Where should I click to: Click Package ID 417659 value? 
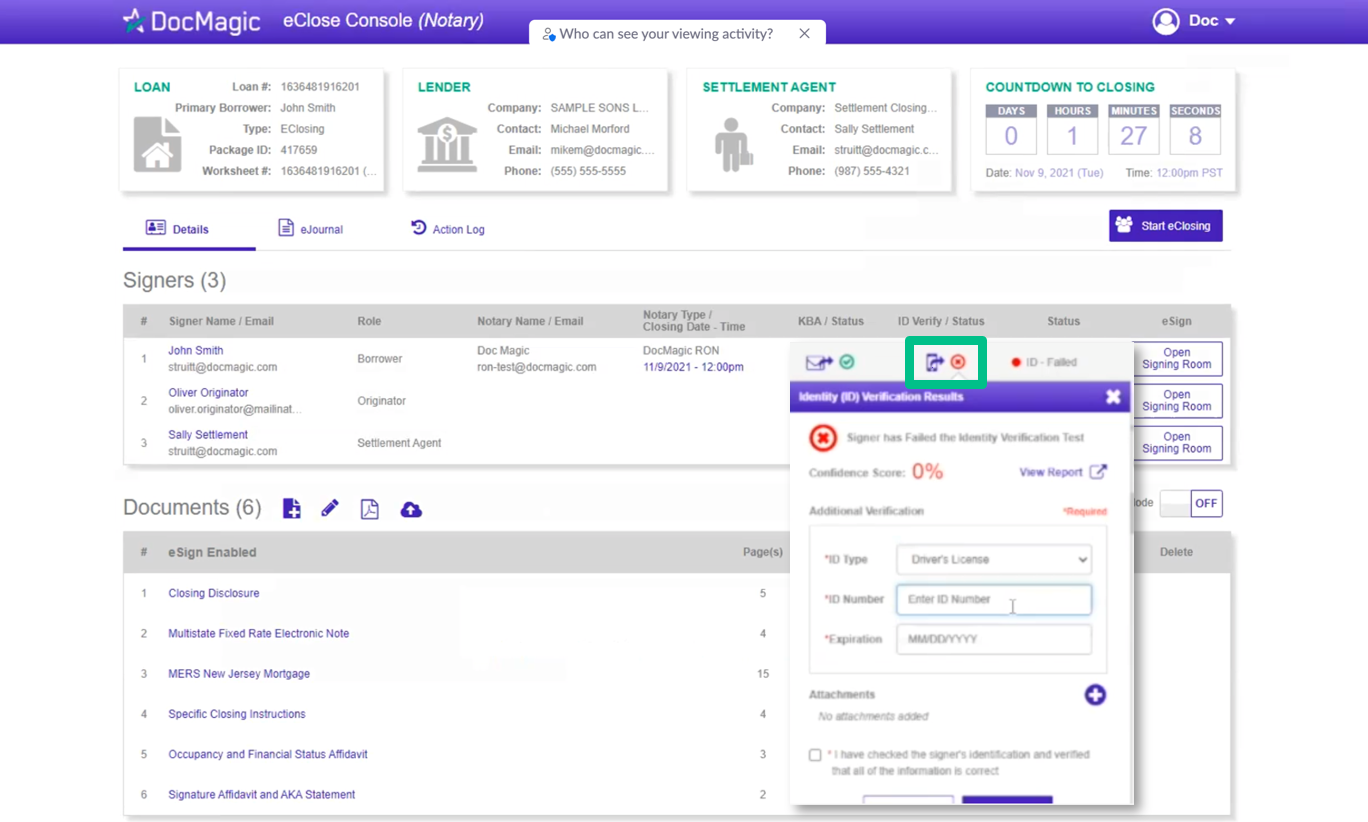pyautogui.click(x=298, y=150)
